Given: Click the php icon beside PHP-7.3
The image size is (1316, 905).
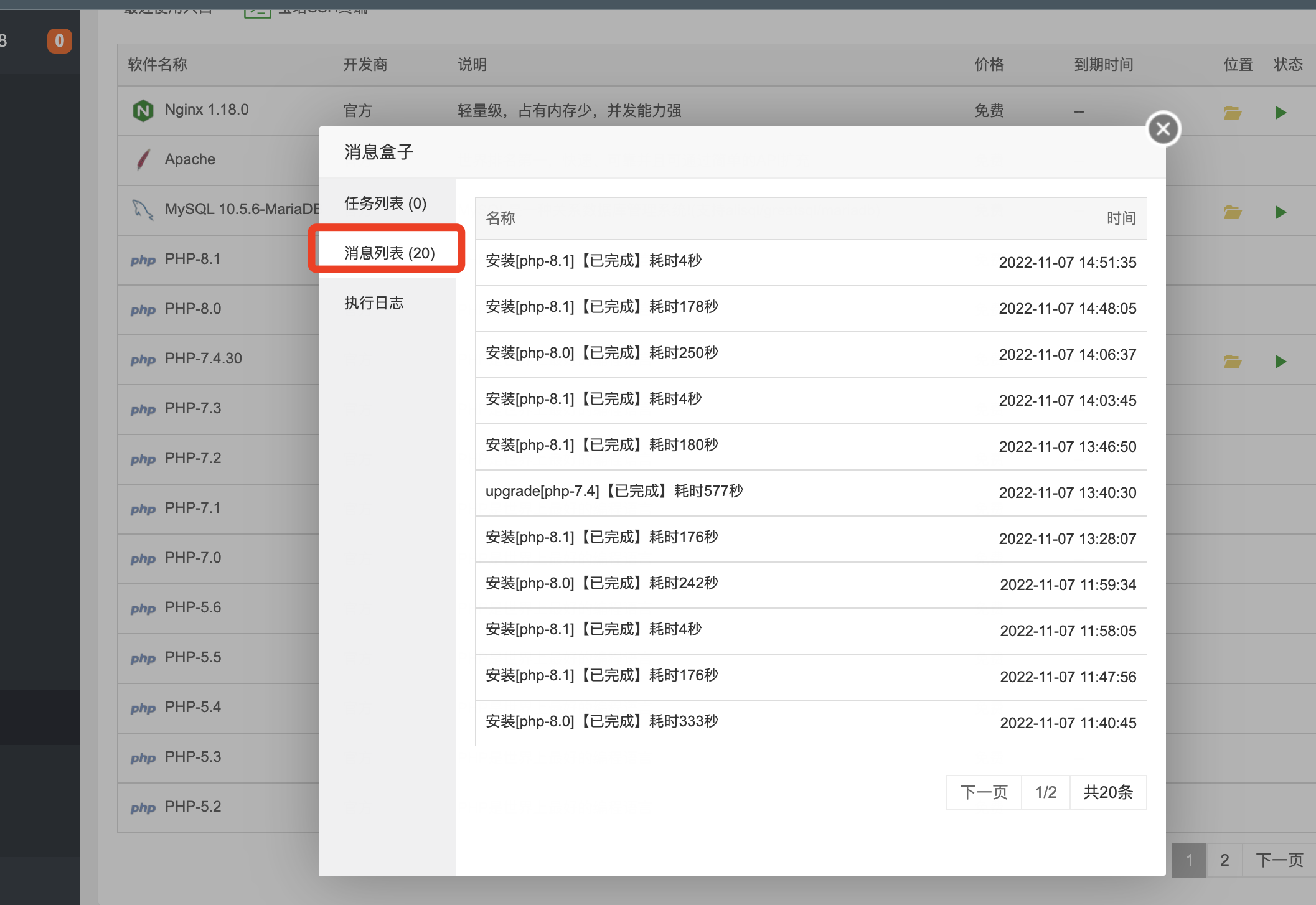Looking at the screenshot, I should click(143, 410).
